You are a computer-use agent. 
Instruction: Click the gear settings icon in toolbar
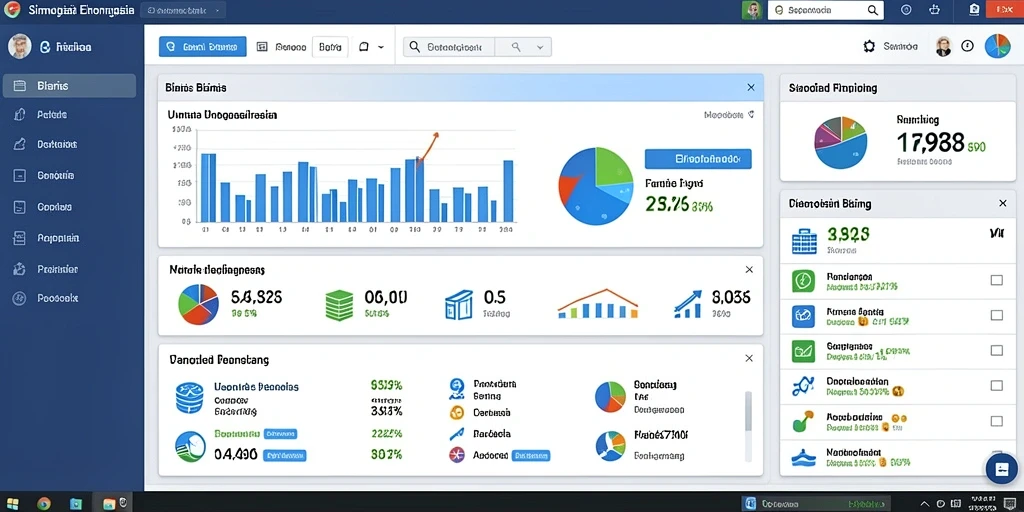[869, 46]
